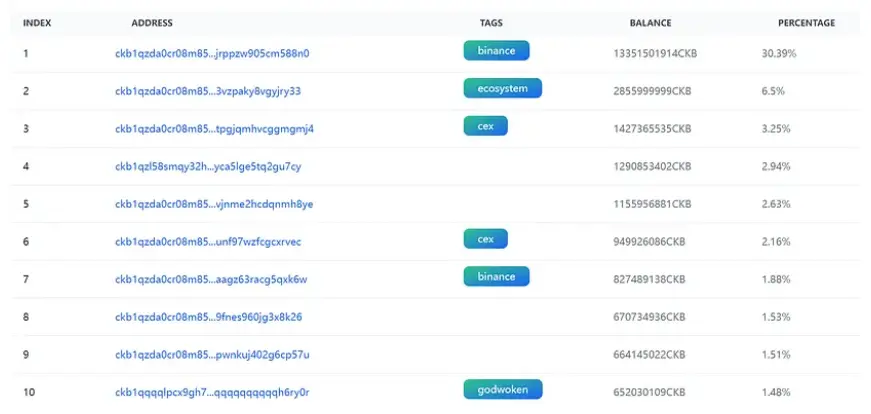Click the binance tag in row 1
This screenshot has width=871, height=414.
tap(496, 50)
